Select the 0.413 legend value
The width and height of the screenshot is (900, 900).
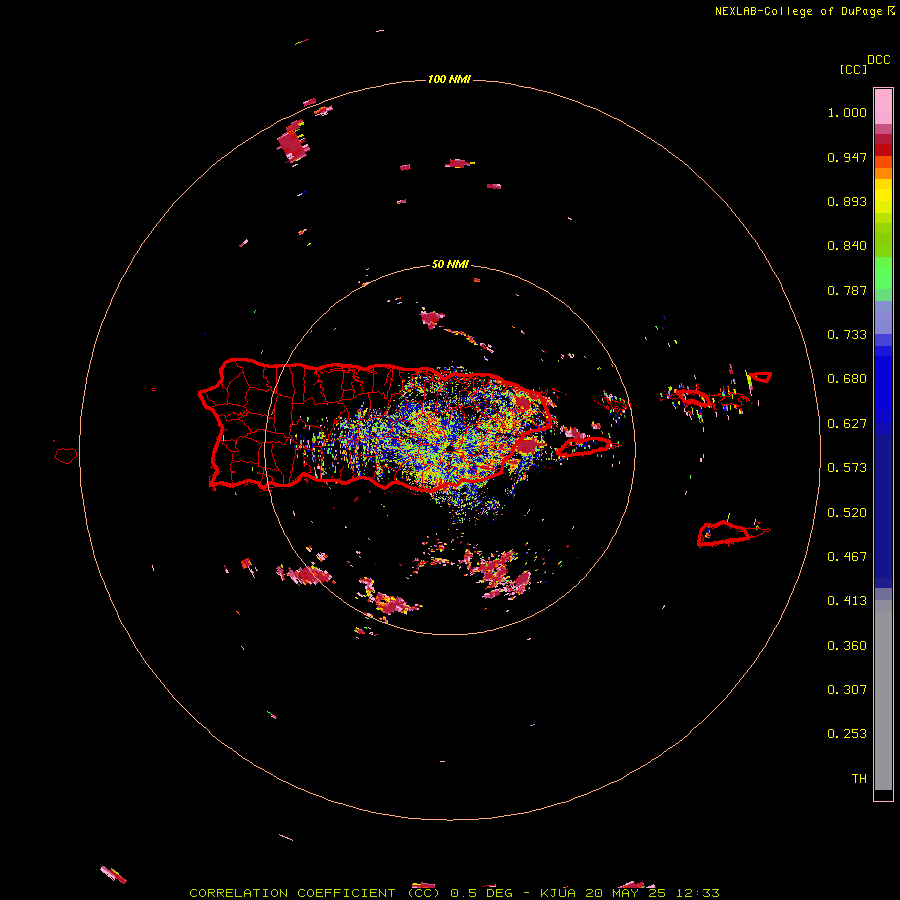pyautogui.click(x=847, y=601)
